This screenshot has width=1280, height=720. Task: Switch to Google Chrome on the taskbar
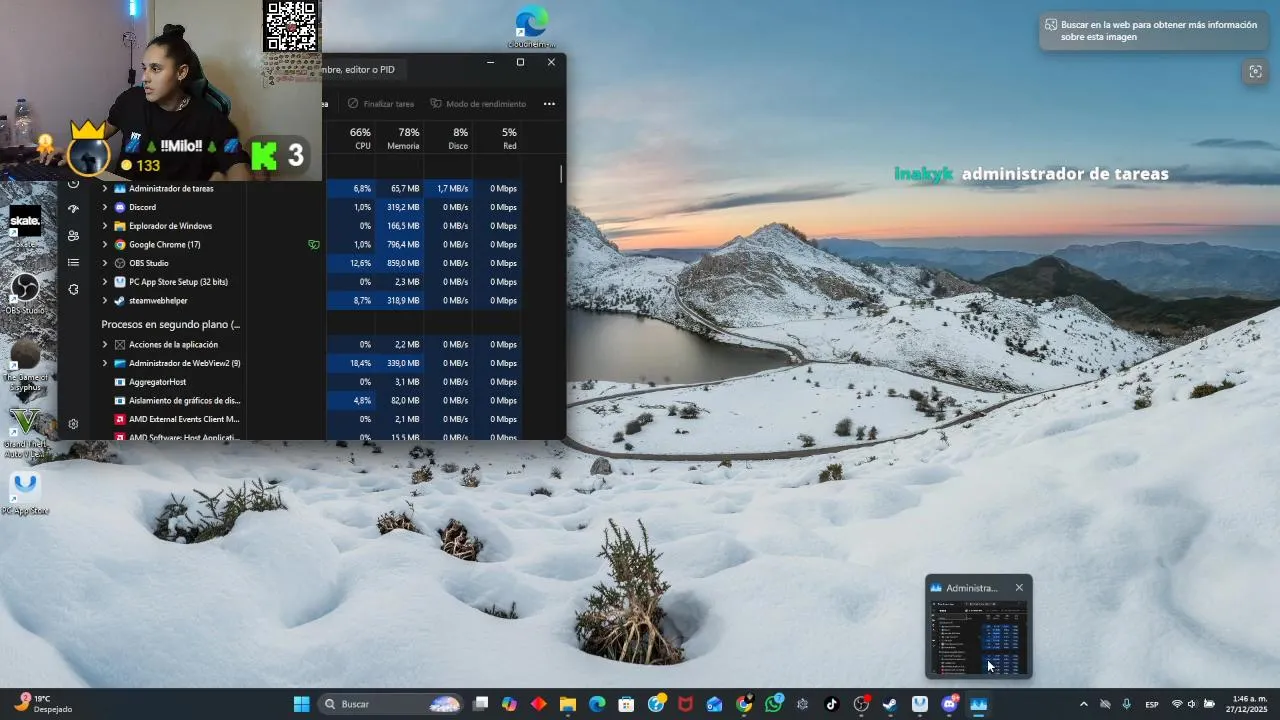pos(744,704)
